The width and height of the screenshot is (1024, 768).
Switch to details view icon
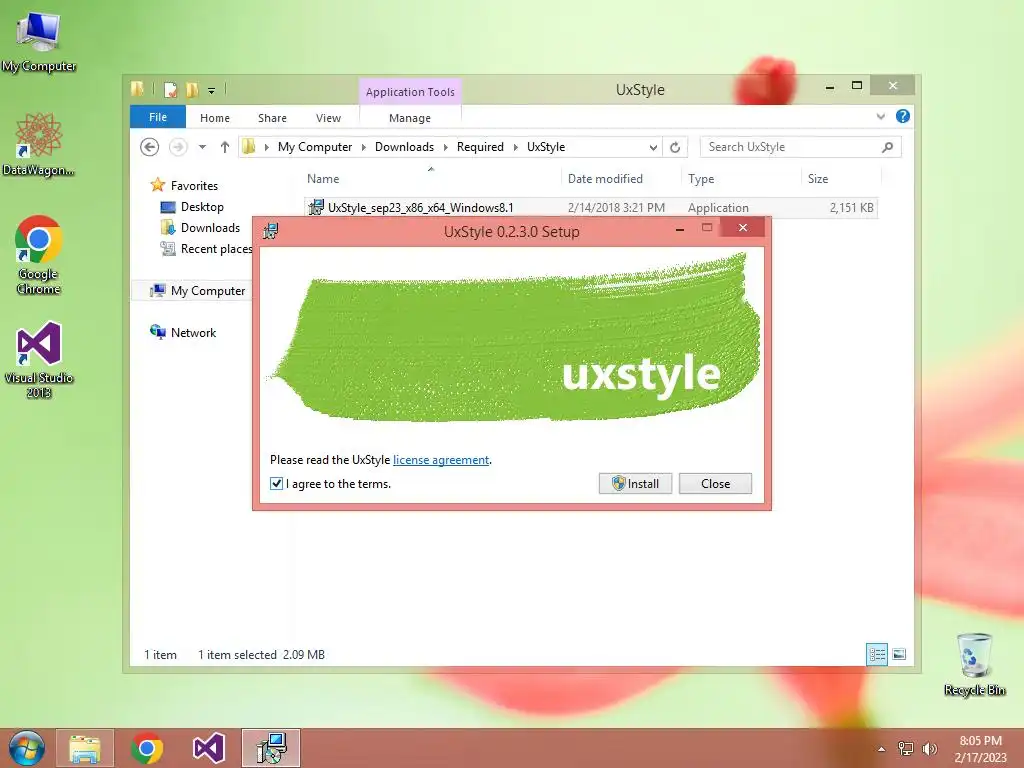coord(877,654)
